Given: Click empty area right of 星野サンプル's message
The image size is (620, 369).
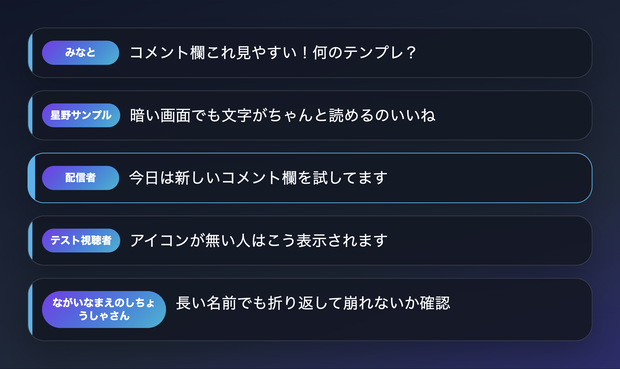Looking at the screenshot, I should pos(512,115).
